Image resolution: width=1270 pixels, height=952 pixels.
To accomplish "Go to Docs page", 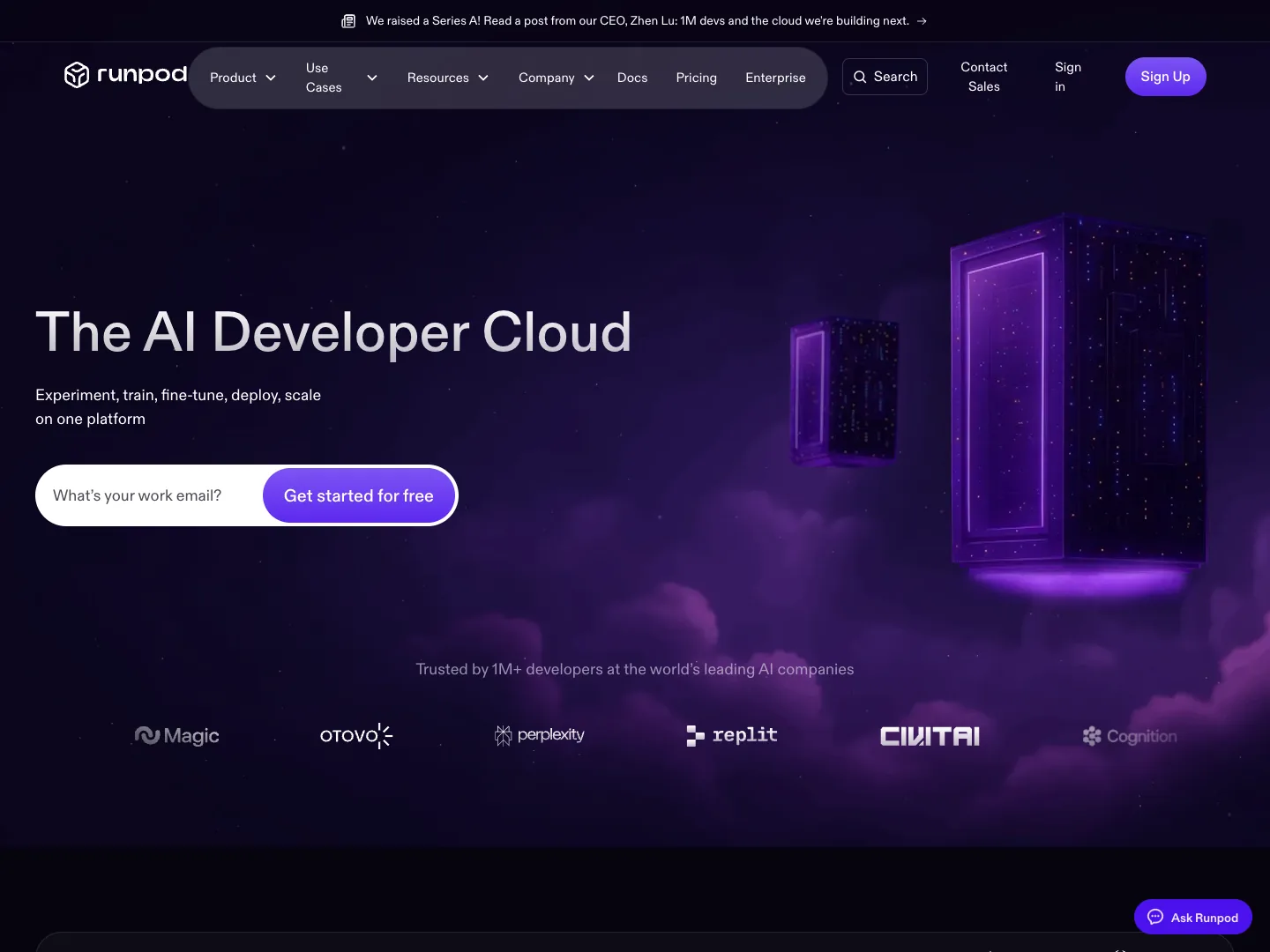I will tap(632, 78).
